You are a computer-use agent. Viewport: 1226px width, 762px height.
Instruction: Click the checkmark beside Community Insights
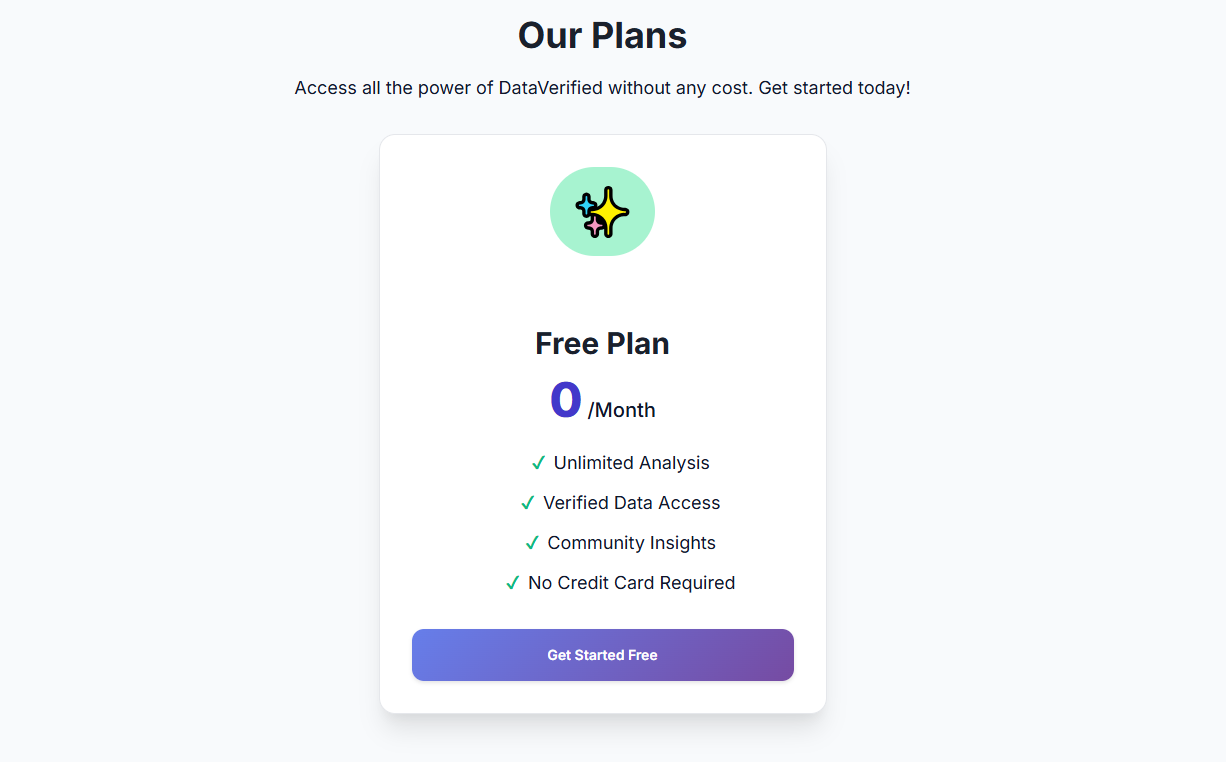click(x=532, y=543)
